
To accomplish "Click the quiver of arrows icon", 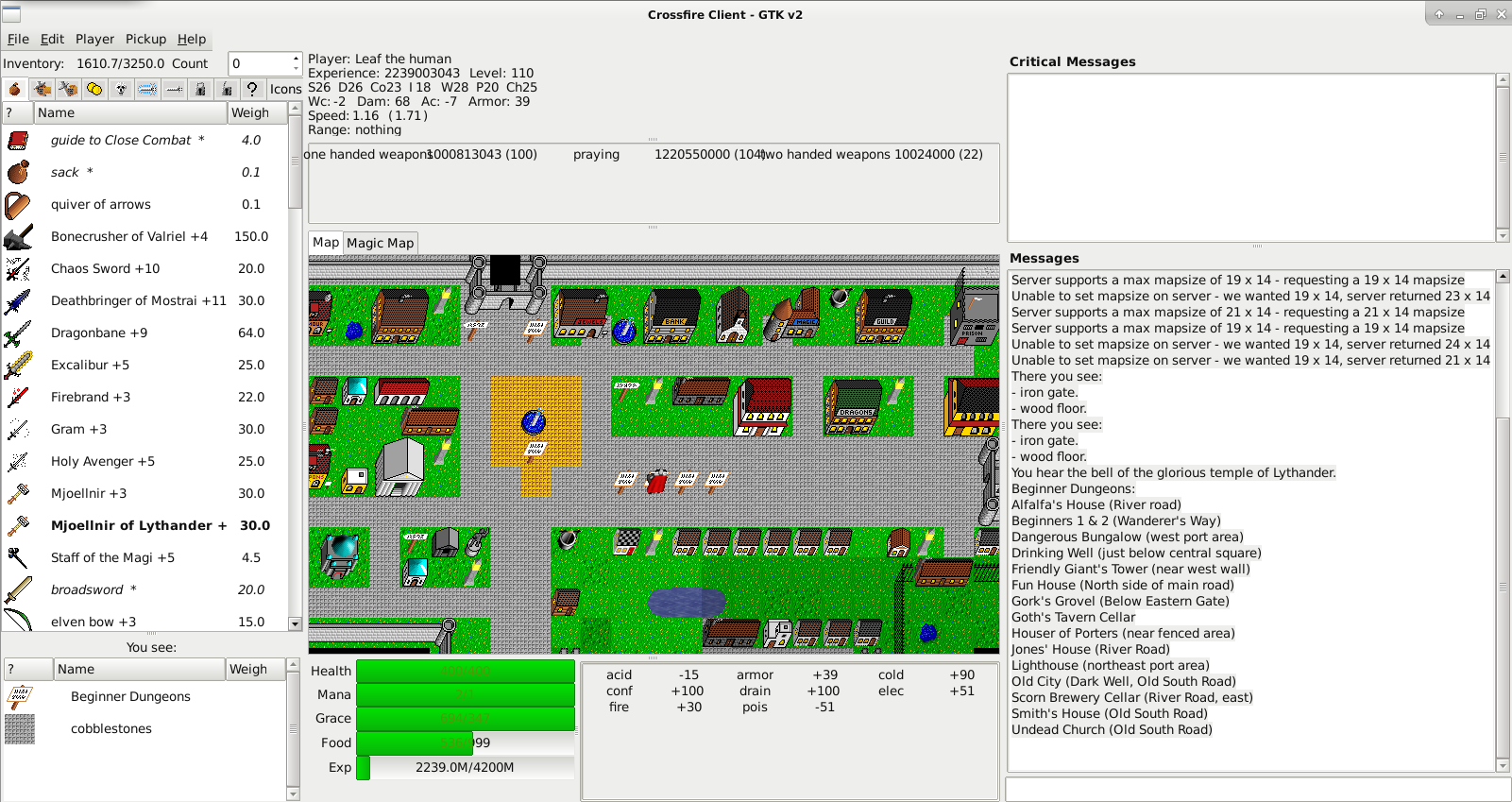I will point(18,204).
